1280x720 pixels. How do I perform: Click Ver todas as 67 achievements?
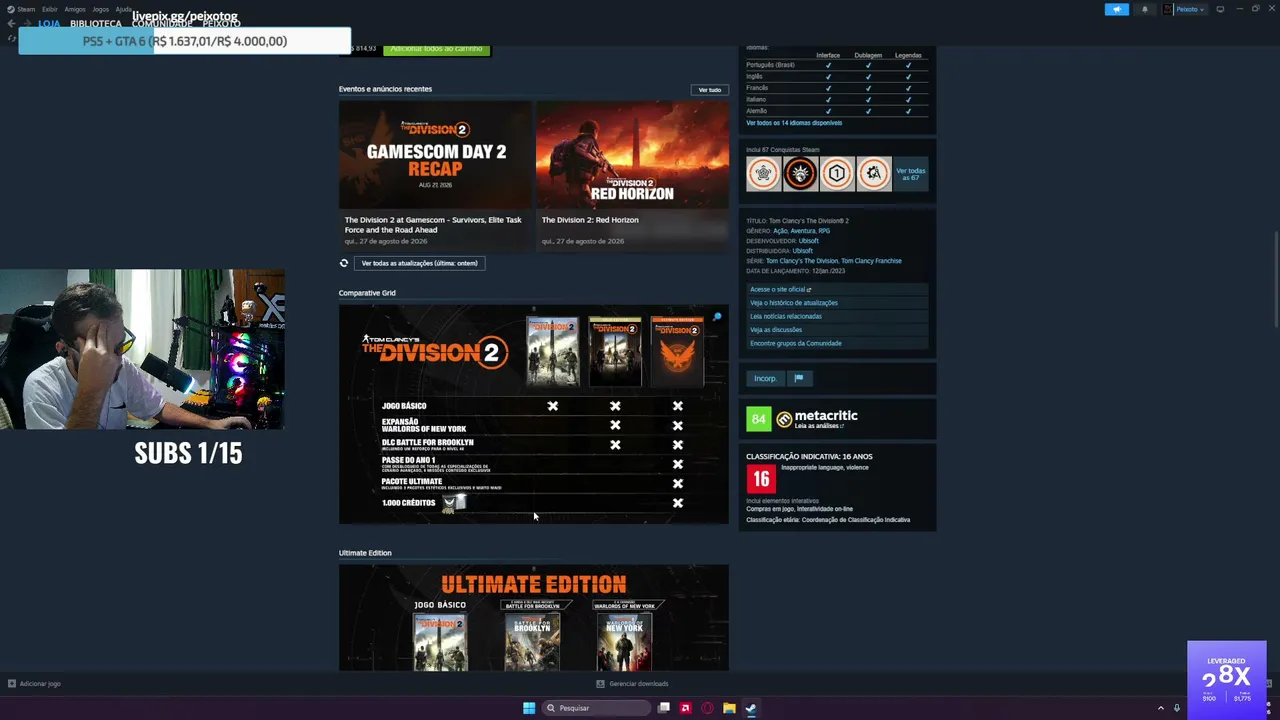coord(910,174)
